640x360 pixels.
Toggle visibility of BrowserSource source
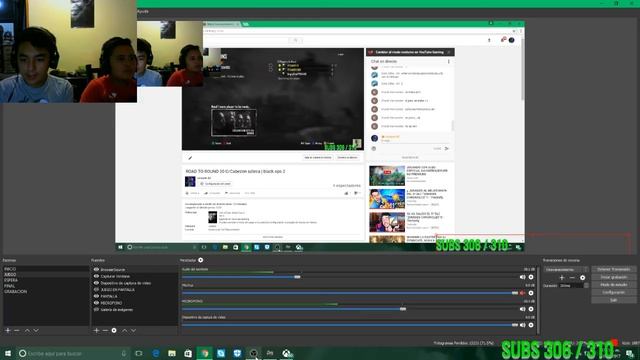(x=96, y=270)
